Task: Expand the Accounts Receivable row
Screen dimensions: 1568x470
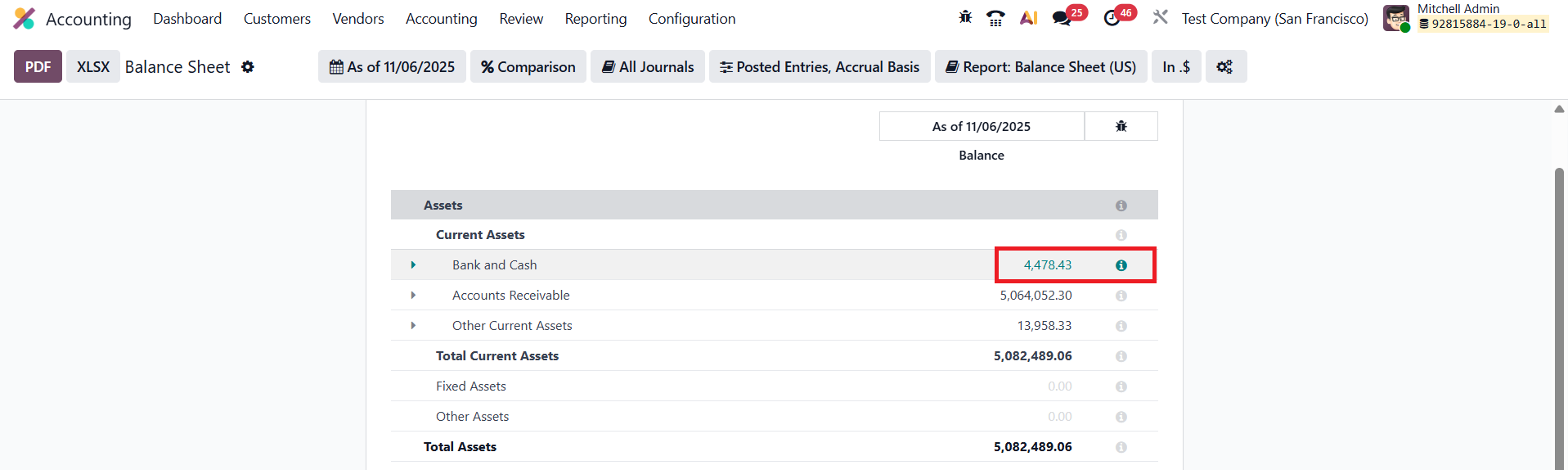Action: tap(413, 296)
